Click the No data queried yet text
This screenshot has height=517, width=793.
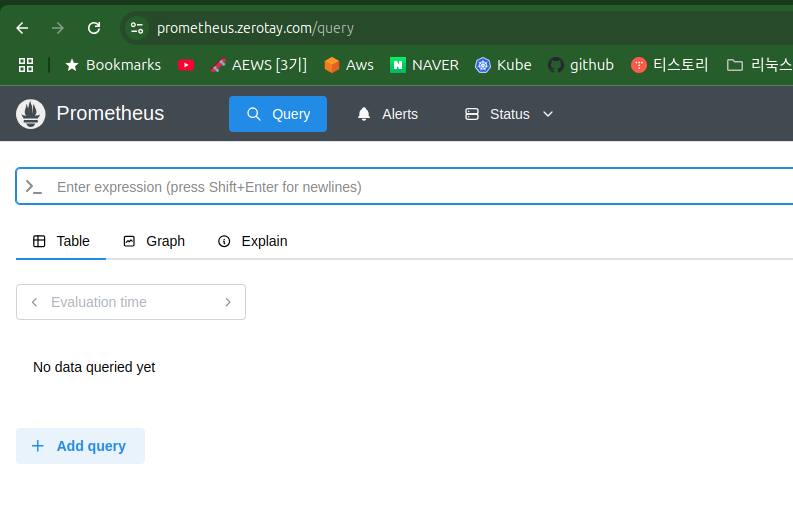click(94, 367)
